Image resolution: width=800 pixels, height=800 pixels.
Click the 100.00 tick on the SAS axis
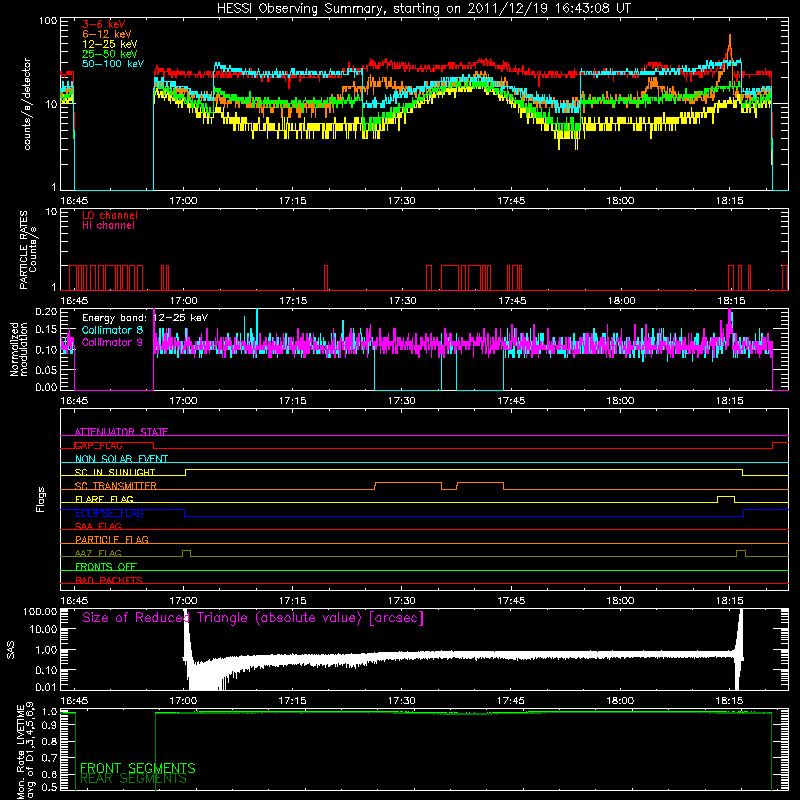tap(40, 612)
